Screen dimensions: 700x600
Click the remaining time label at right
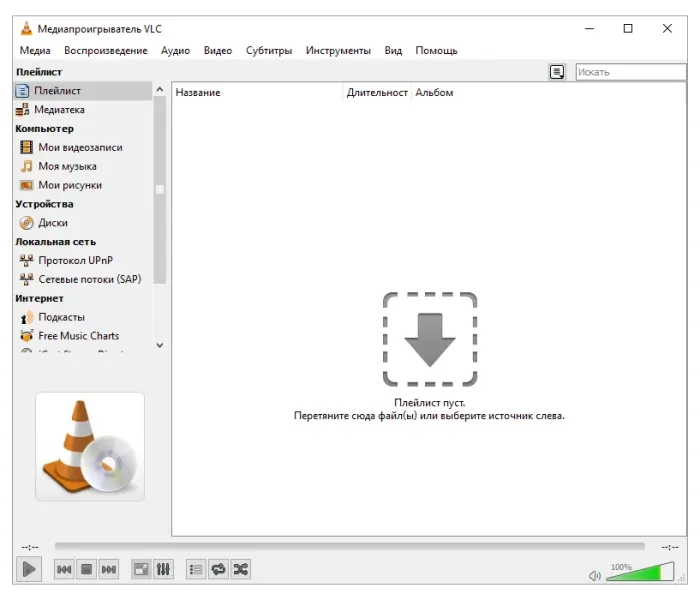tap(670, 547)
